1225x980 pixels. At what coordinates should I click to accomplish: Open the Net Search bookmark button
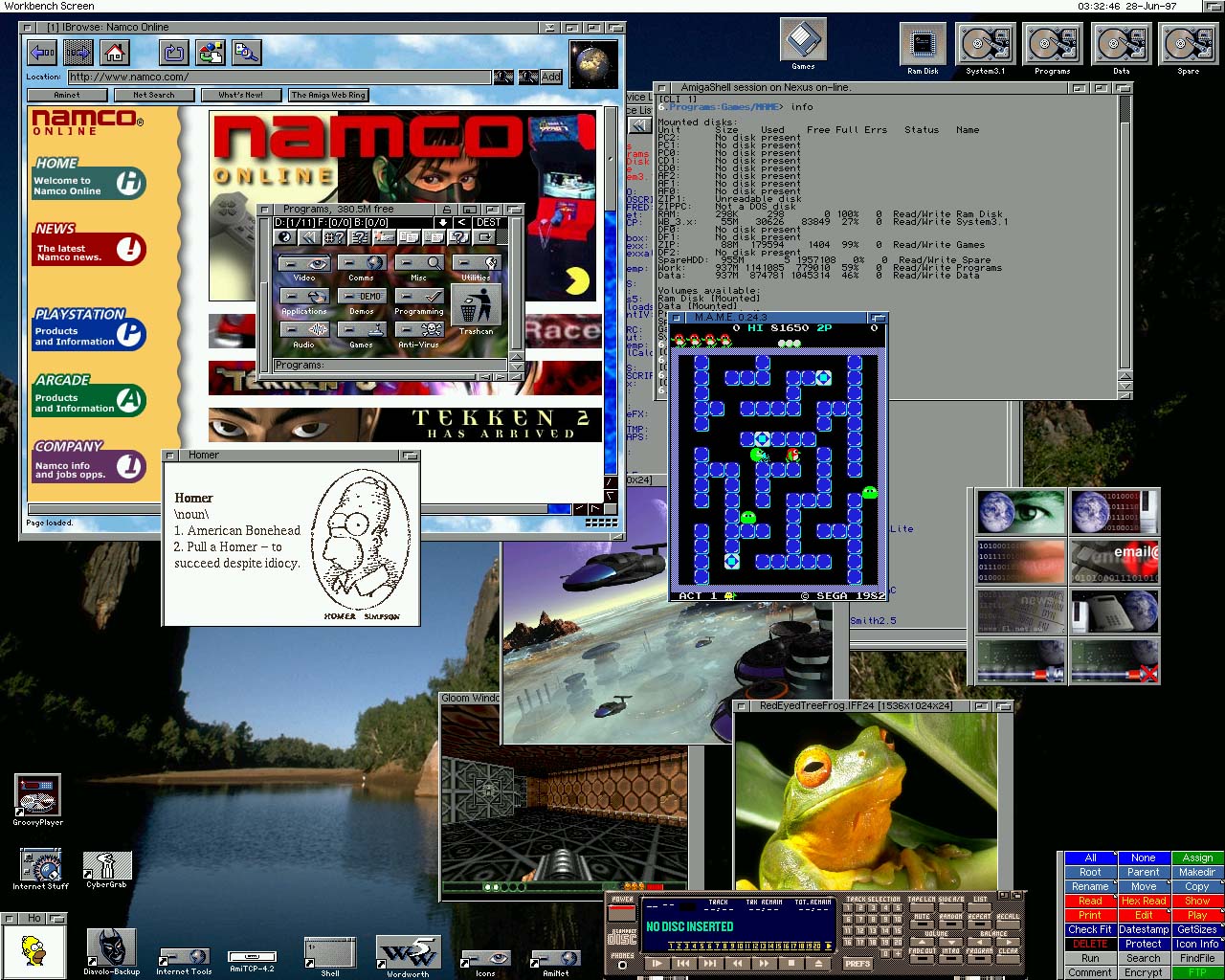pyautogui.click(x=154, y=95)
